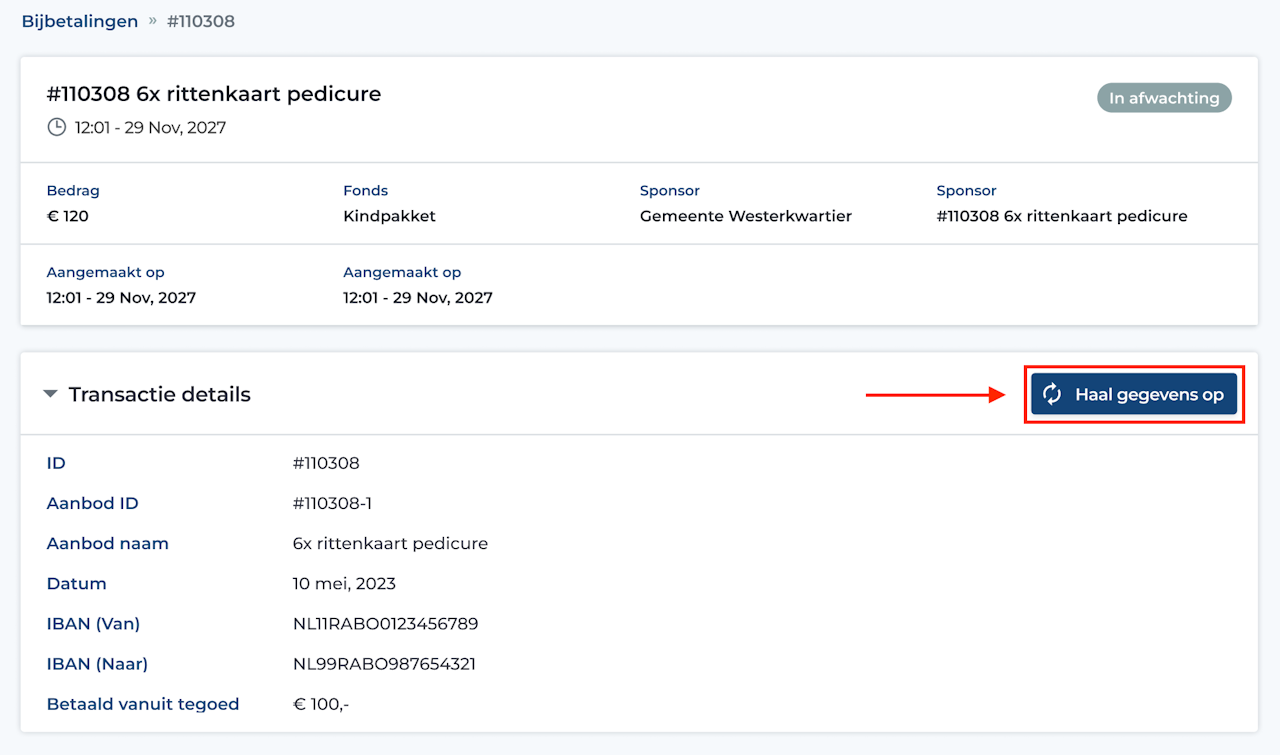This screenshot has height=755, width=1280.
Task: Select Betaald vanuit tegoed value € 100,-
Action: click(321, 704)
